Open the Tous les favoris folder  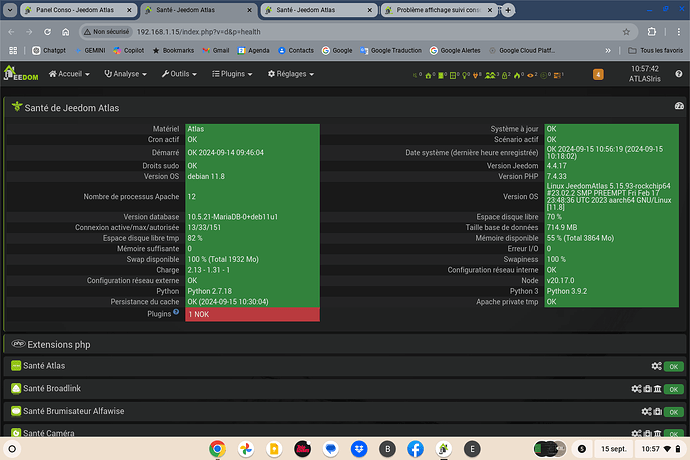pyautogui.click(x=655, y=51)
